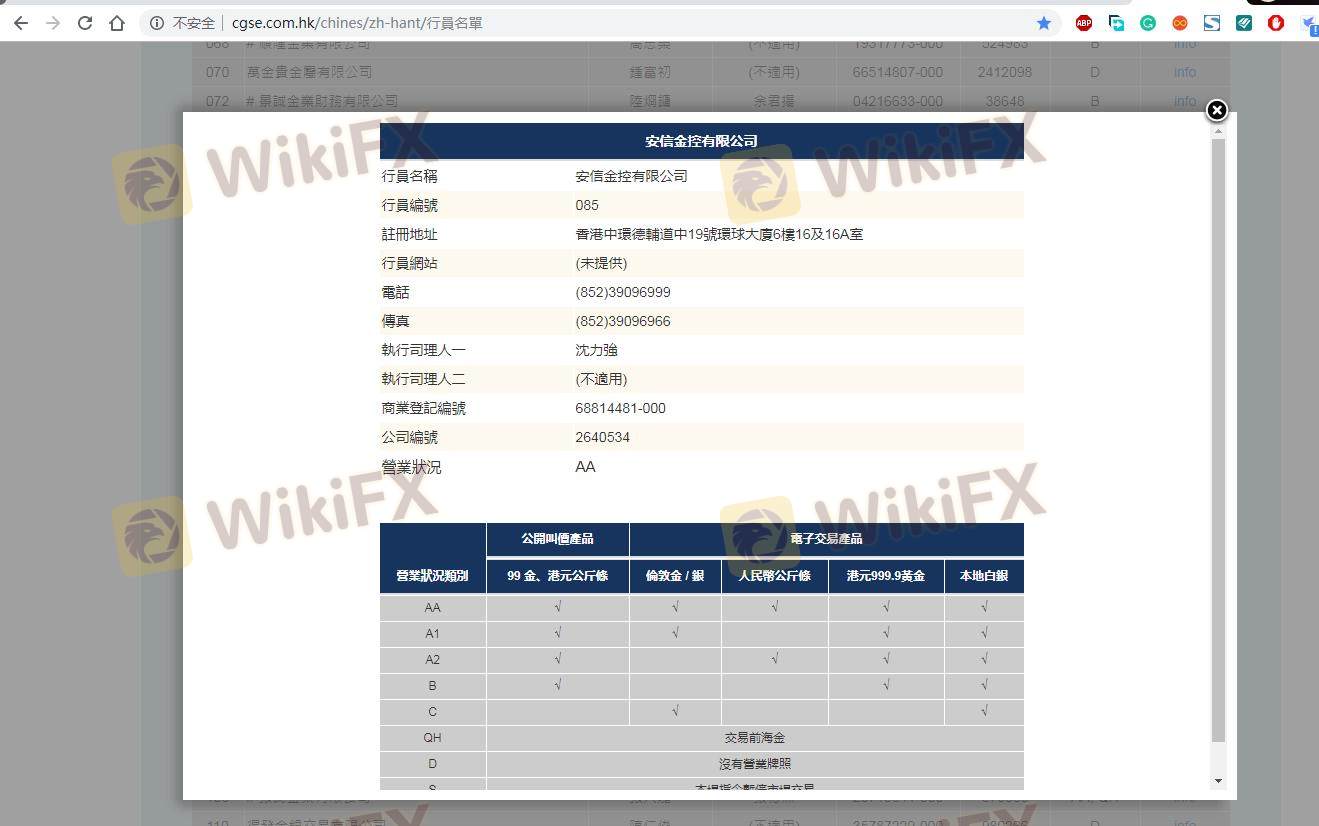Click 景誠金業財務有限公司 in background list
Image resolution: width=1319 pixels, height=826 pixels.
pos(328,101)
